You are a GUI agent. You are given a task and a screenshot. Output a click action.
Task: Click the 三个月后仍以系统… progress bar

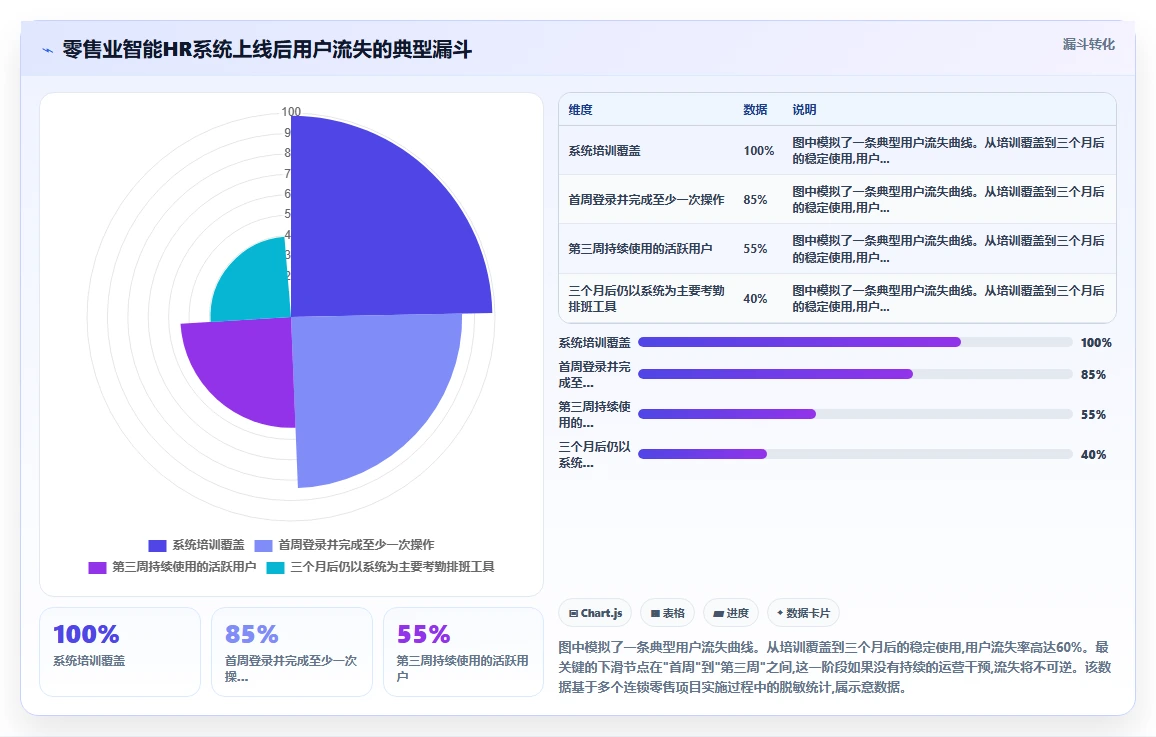pos(855,454)
